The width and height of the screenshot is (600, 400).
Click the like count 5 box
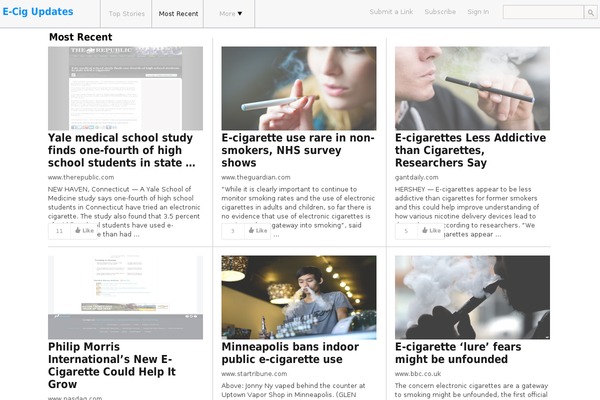click(406, 231)
